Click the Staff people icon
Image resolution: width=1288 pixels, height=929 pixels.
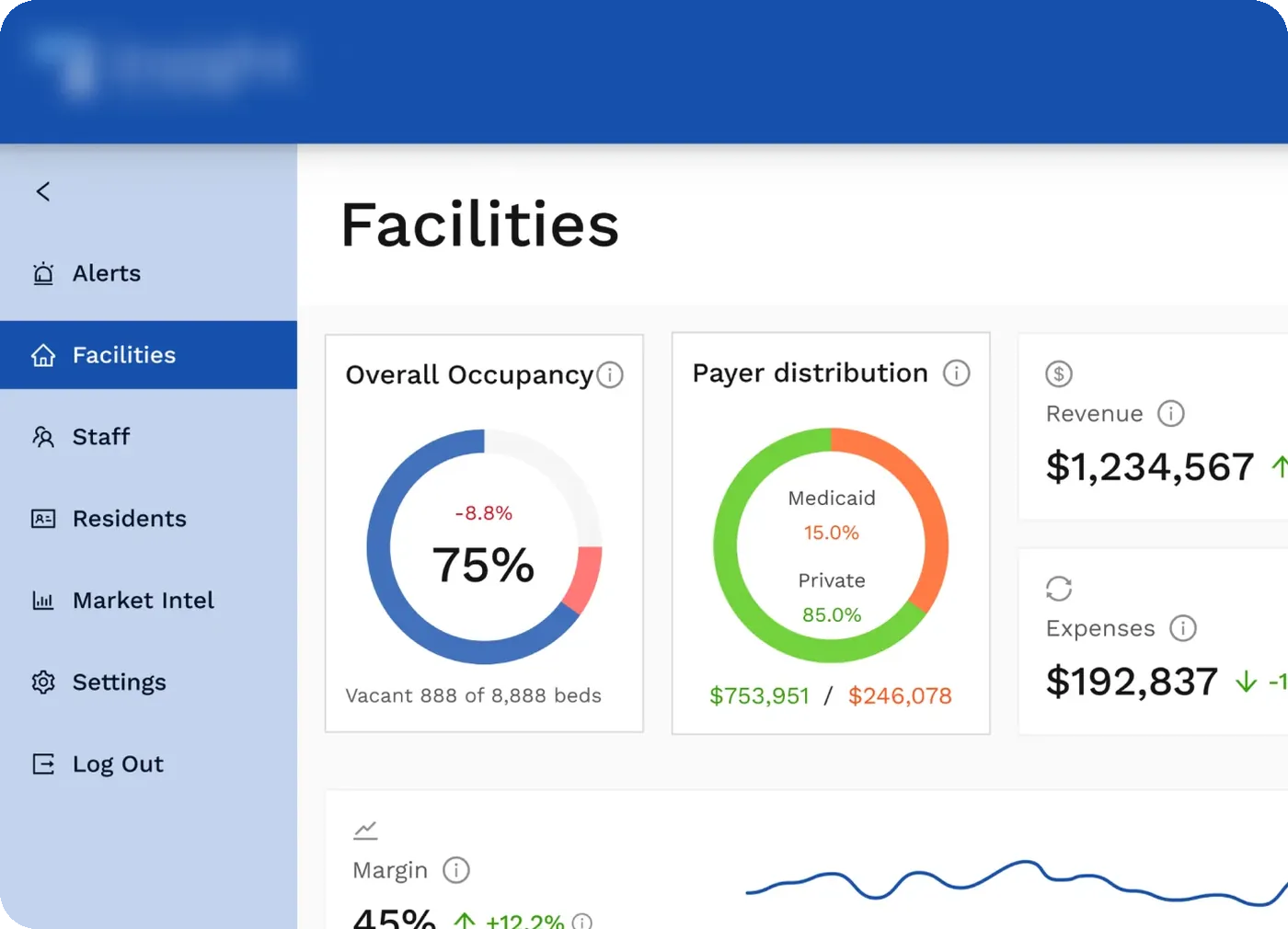pos(43,436)
